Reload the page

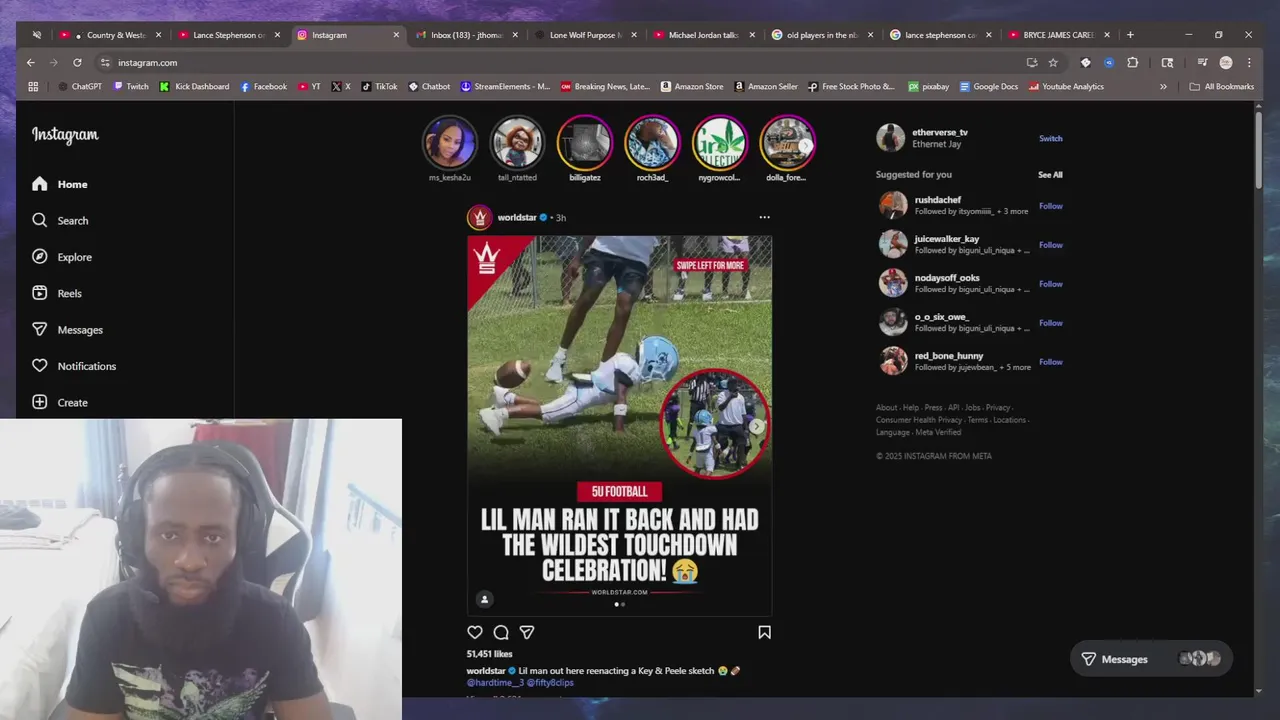point(77,62)
